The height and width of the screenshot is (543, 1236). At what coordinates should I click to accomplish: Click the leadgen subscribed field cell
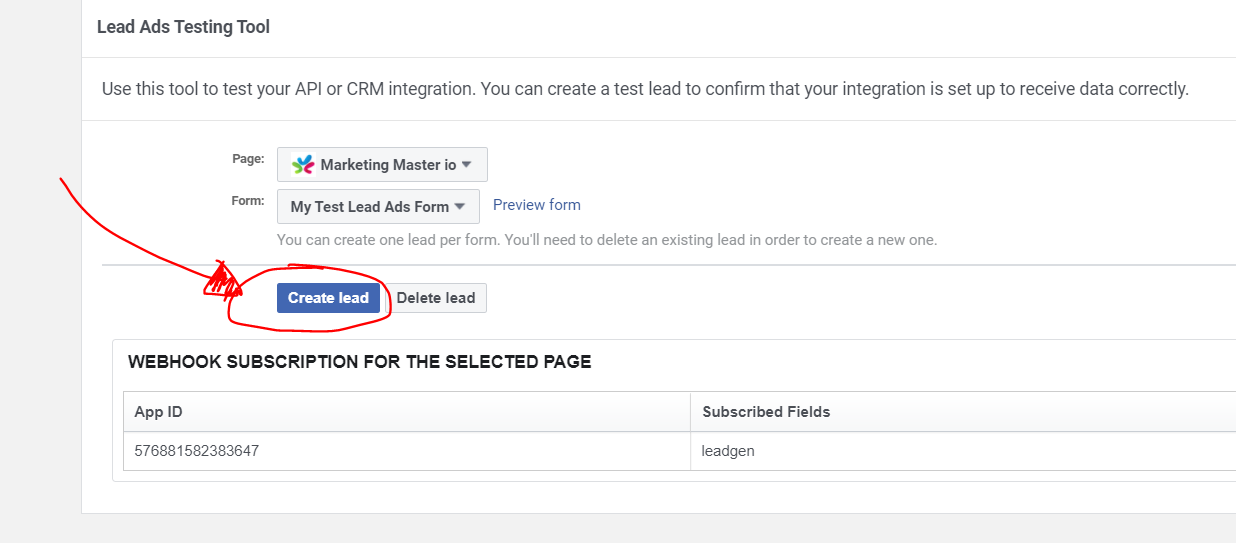(x=963, y=451)
